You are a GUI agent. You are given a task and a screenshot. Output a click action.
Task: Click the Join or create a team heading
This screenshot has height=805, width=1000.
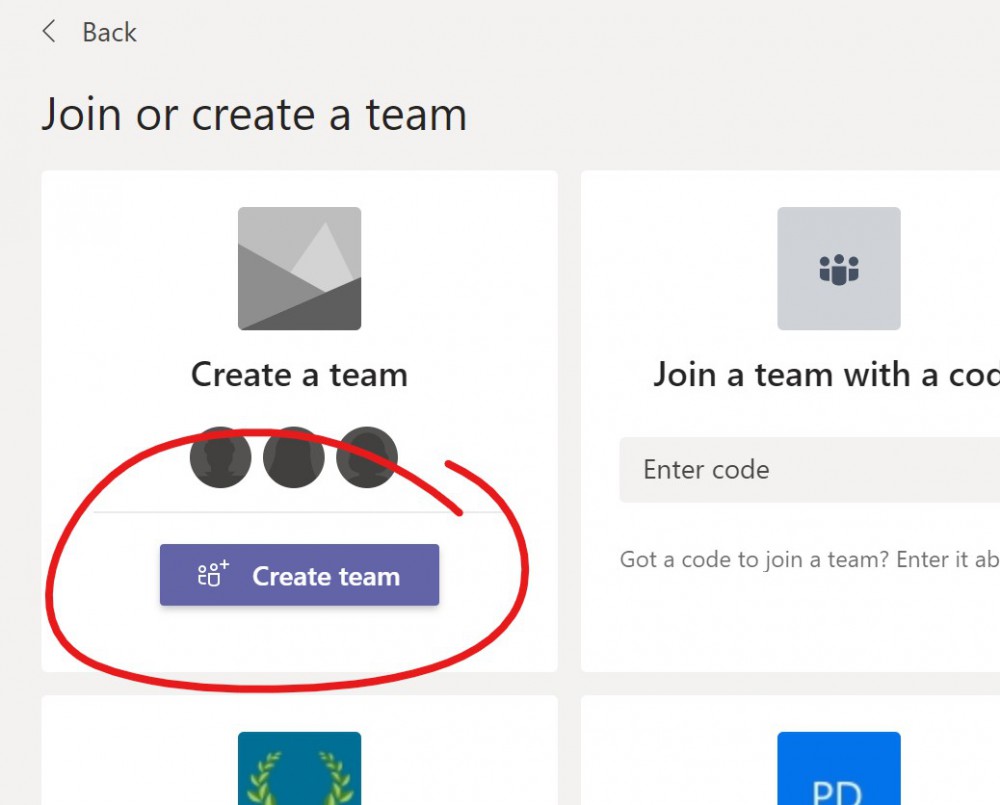(254, 114)
